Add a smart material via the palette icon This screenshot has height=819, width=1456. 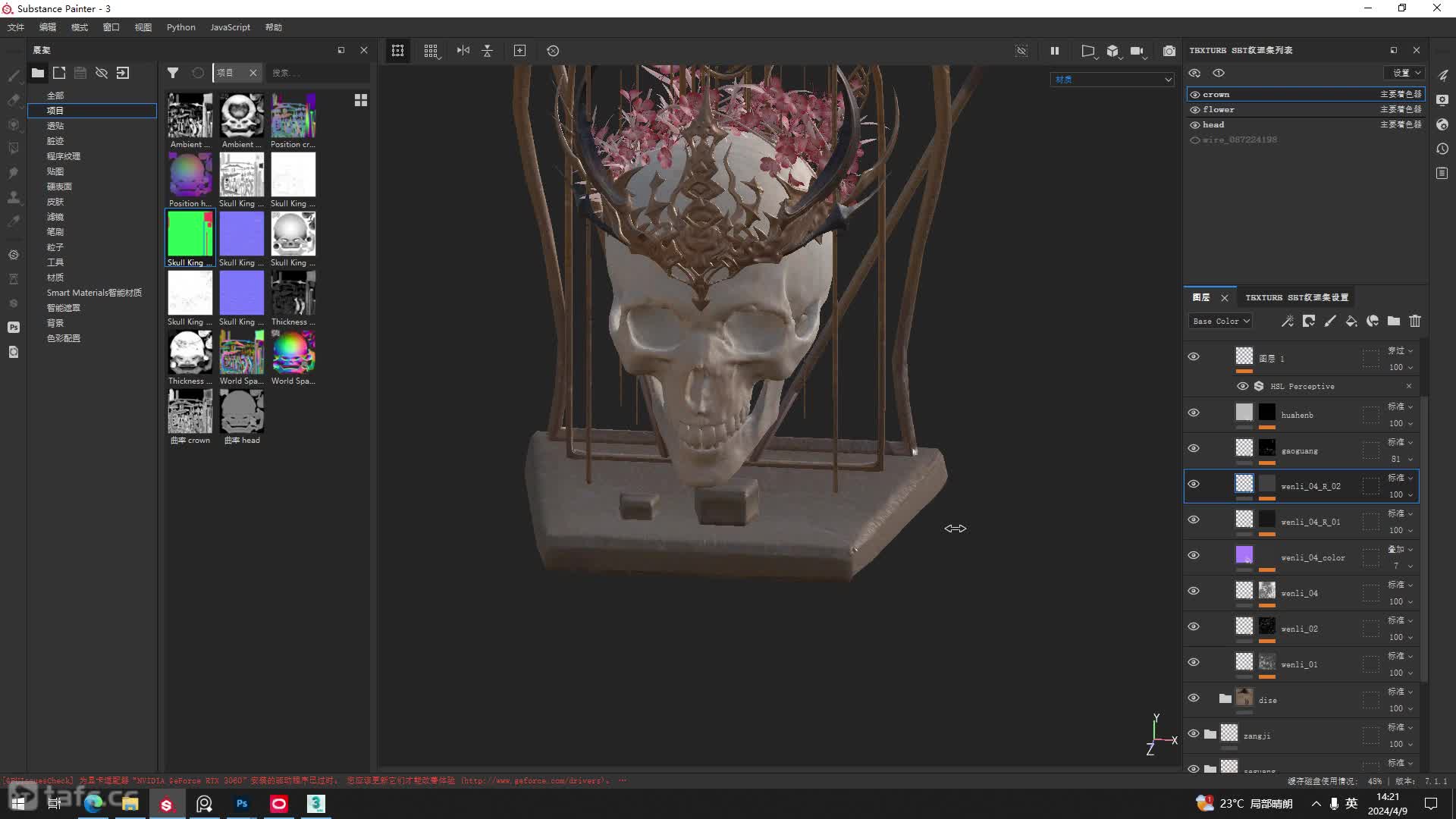[1373, 322]
